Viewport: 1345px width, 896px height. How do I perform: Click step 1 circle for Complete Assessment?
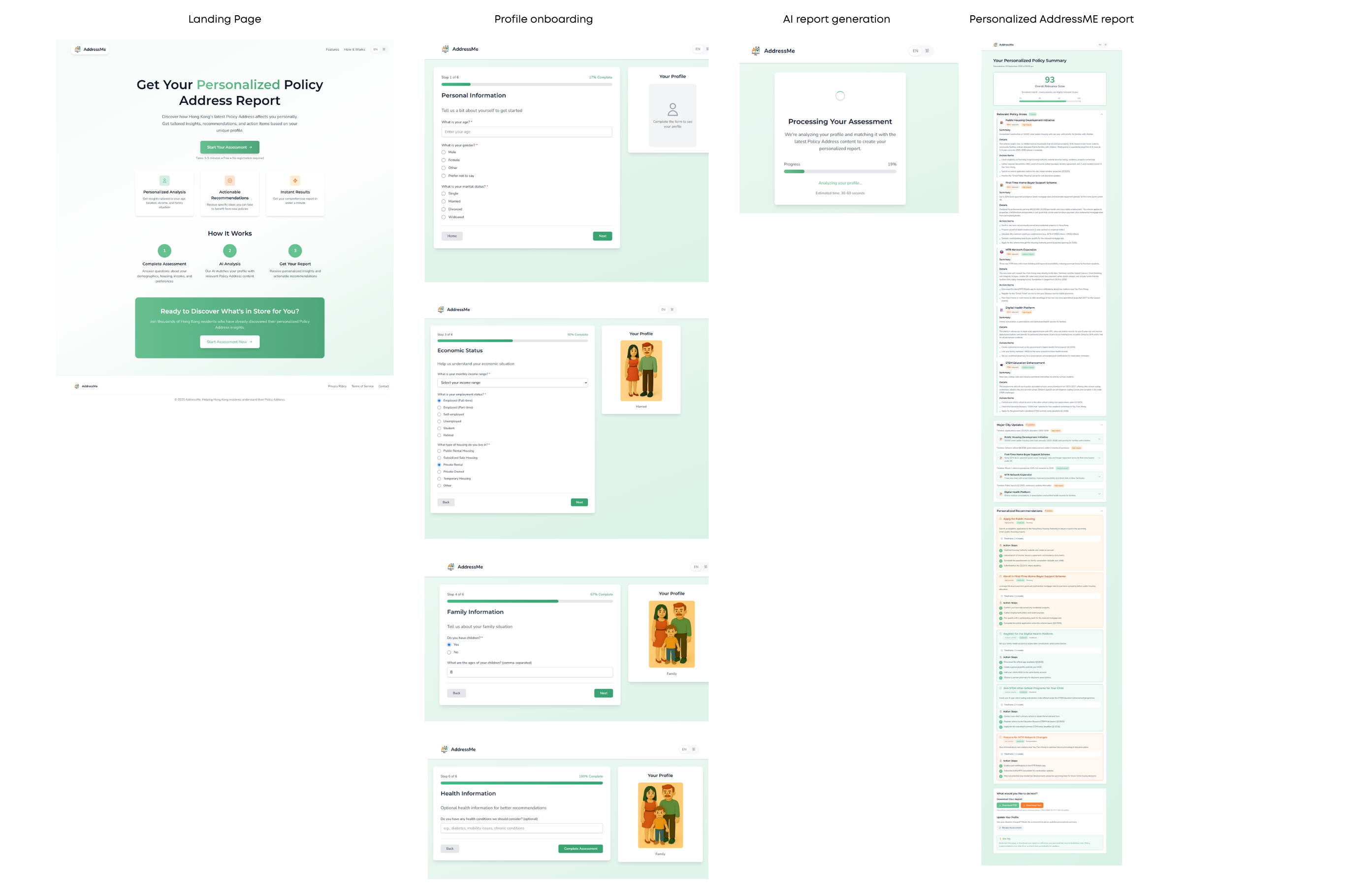(x=164, y=251)
